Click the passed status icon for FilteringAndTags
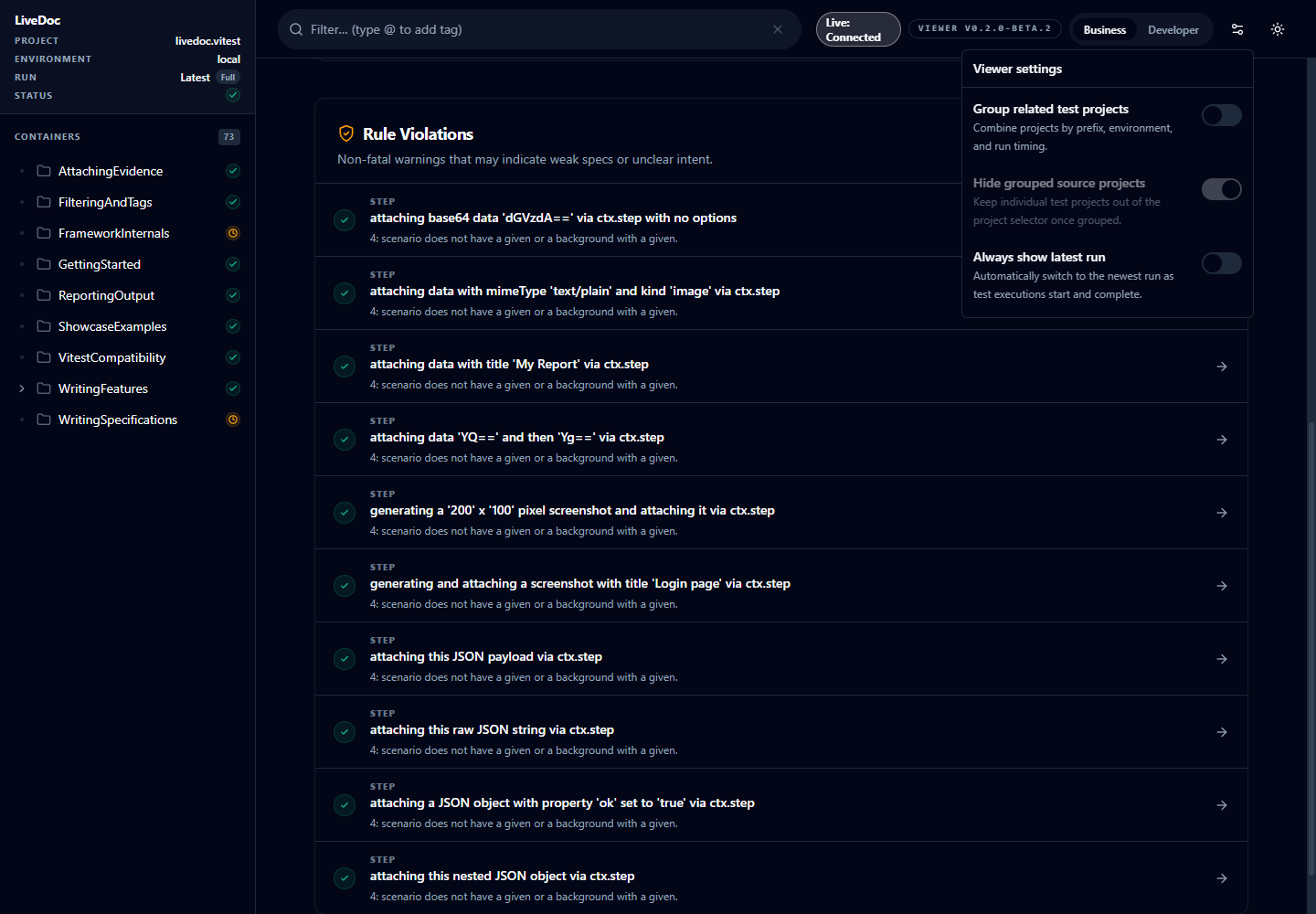 [233, 202]
